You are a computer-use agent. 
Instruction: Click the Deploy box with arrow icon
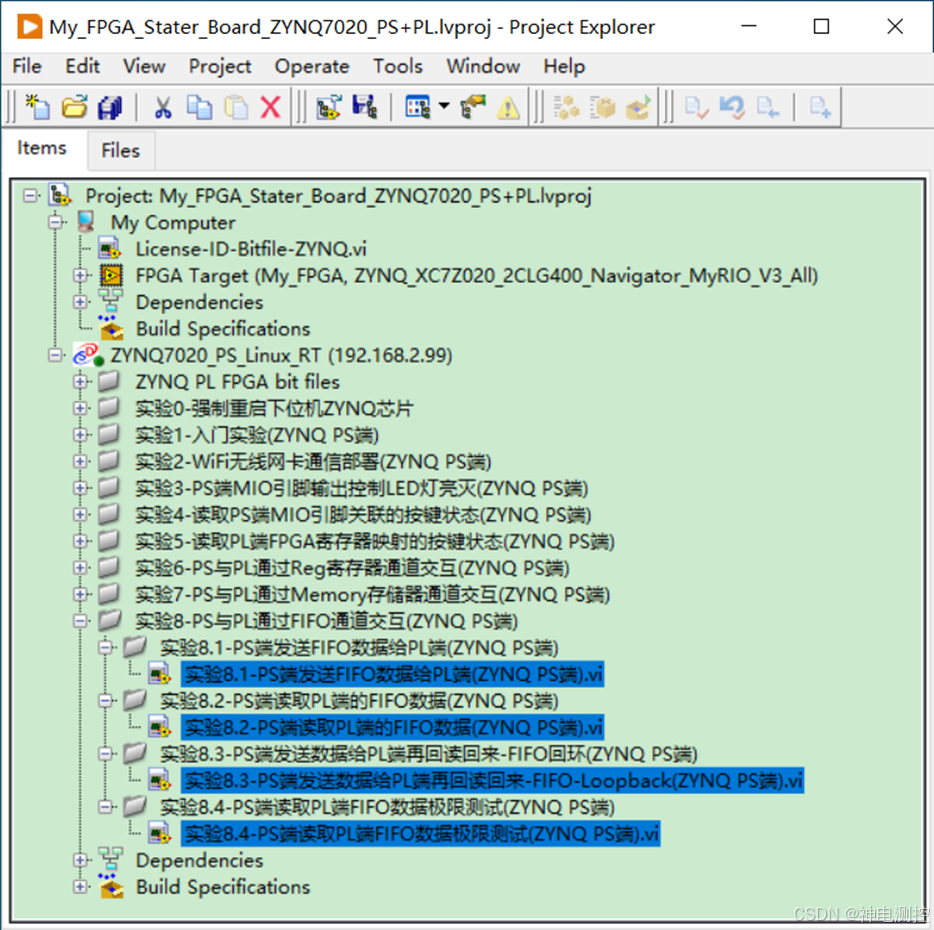coord(637,108)
